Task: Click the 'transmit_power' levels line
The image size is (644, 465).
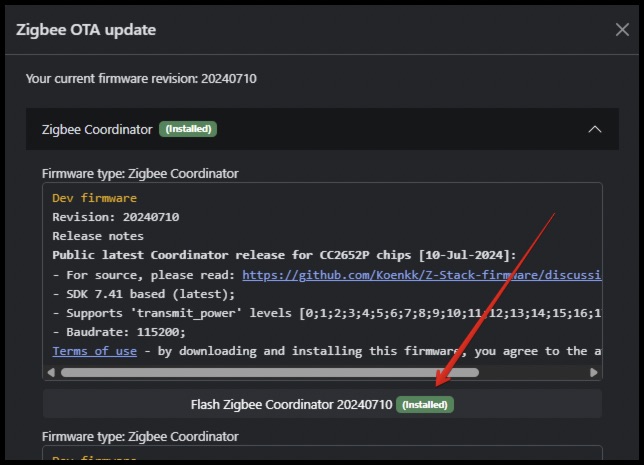Action: click(327, 313)
